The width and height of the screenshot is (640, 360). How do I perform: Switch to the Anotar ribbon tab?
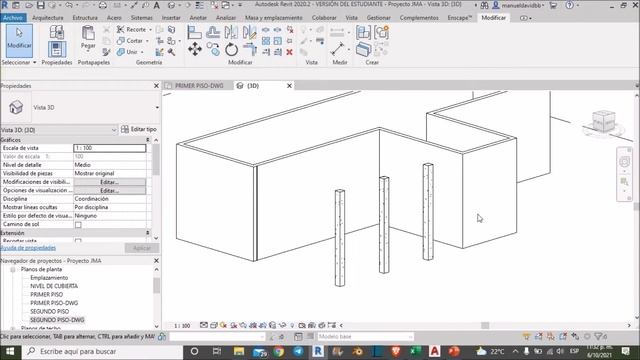tap(198, 18)
